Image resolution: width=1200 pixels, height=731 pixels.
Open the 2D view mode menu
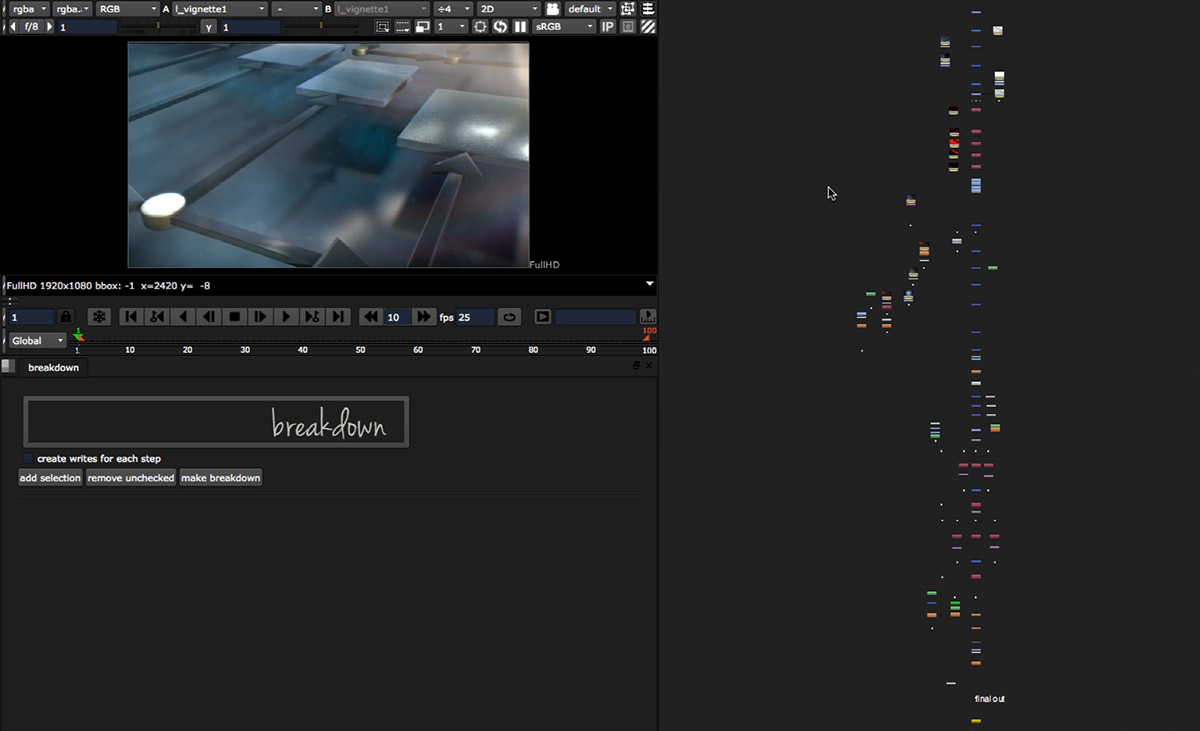(x=508, y=9)
